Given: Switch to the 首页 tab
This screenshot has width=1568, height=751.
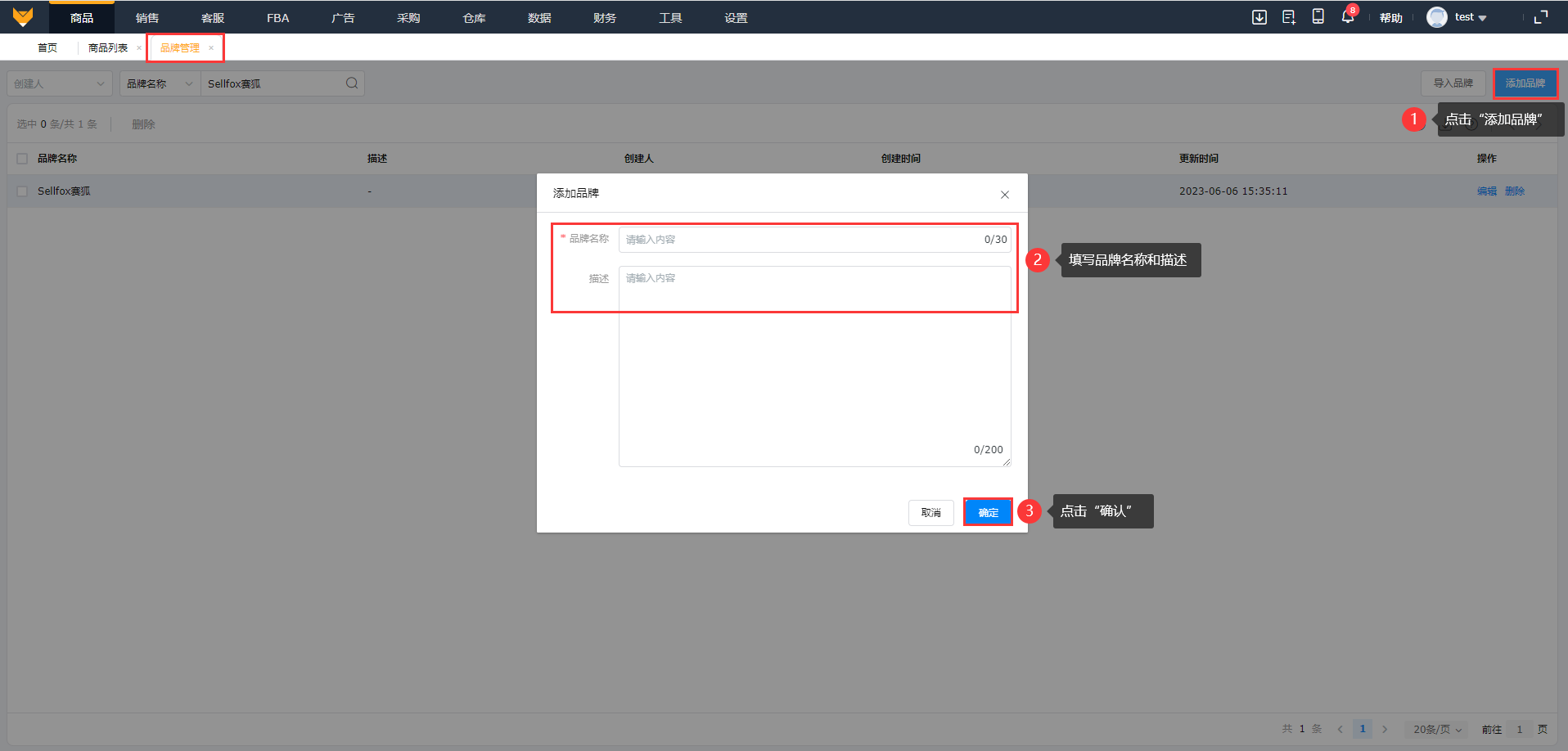Looking at the screenshot, I should [47, 48].
